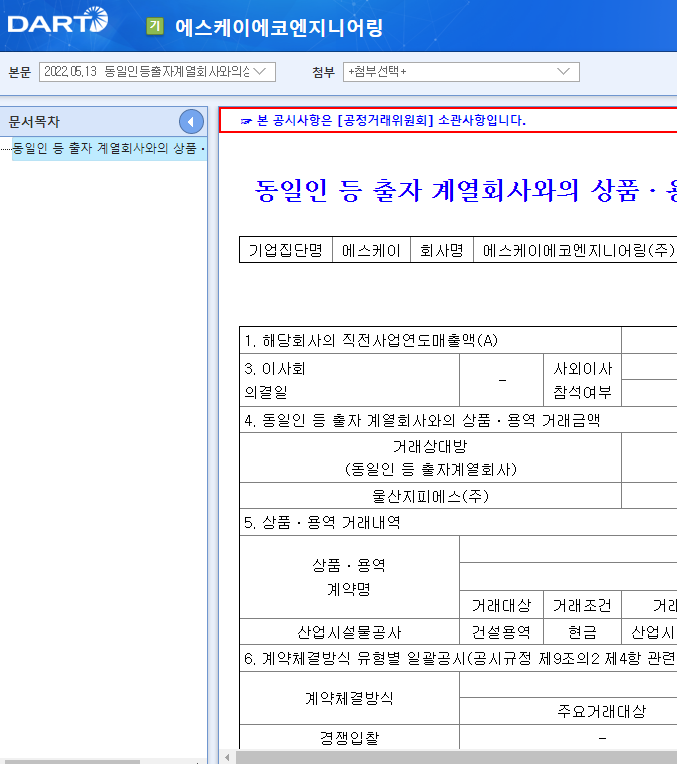677x764 pixels.
Task: Click the document's horizontal scrollbar left arrow
Action: tap(227, 757)
